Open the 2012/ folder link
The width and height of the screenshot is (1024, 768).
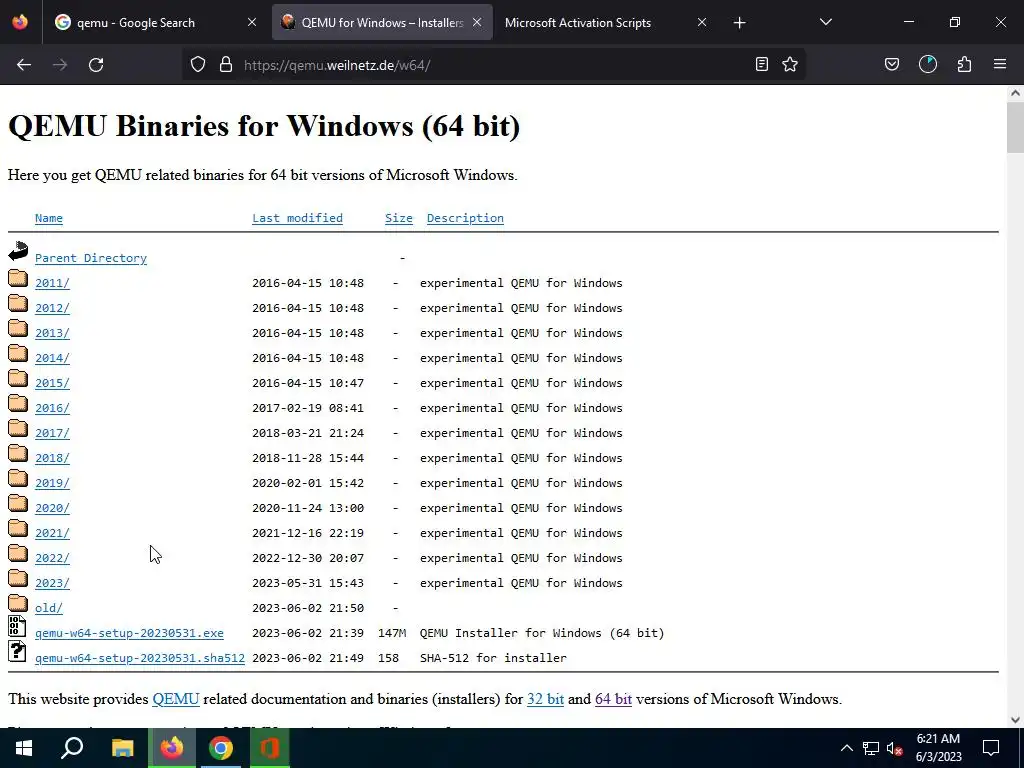[52, 308]
